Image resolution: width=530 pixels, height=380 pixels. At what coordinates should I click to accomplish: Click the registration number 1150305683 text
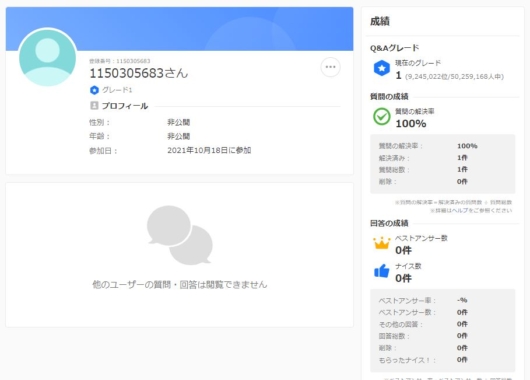tap(133, 61)
